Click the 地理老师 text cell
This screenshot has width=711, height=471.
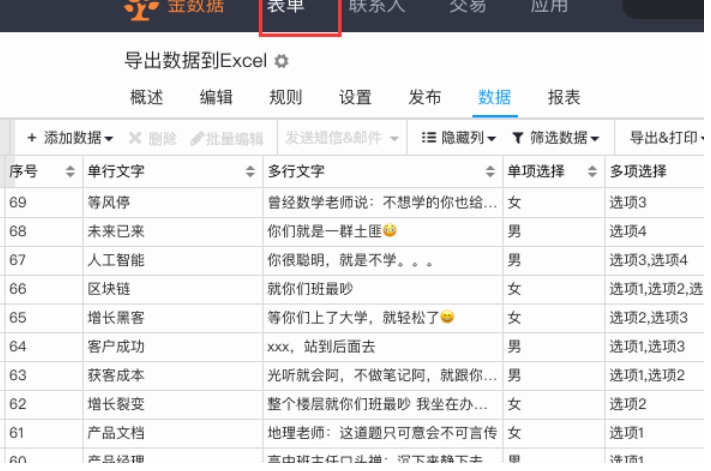pyautogui.click(x=383, y=433)
